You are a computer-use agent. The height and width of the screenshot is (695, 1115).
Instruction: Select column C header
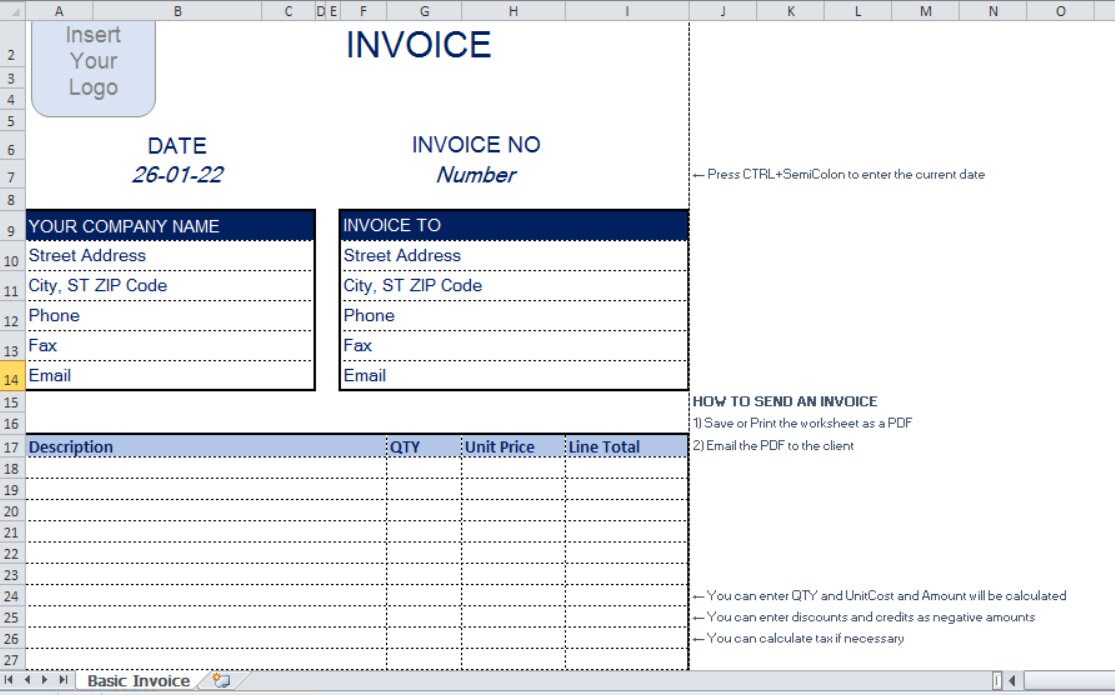tap(288, 11)
